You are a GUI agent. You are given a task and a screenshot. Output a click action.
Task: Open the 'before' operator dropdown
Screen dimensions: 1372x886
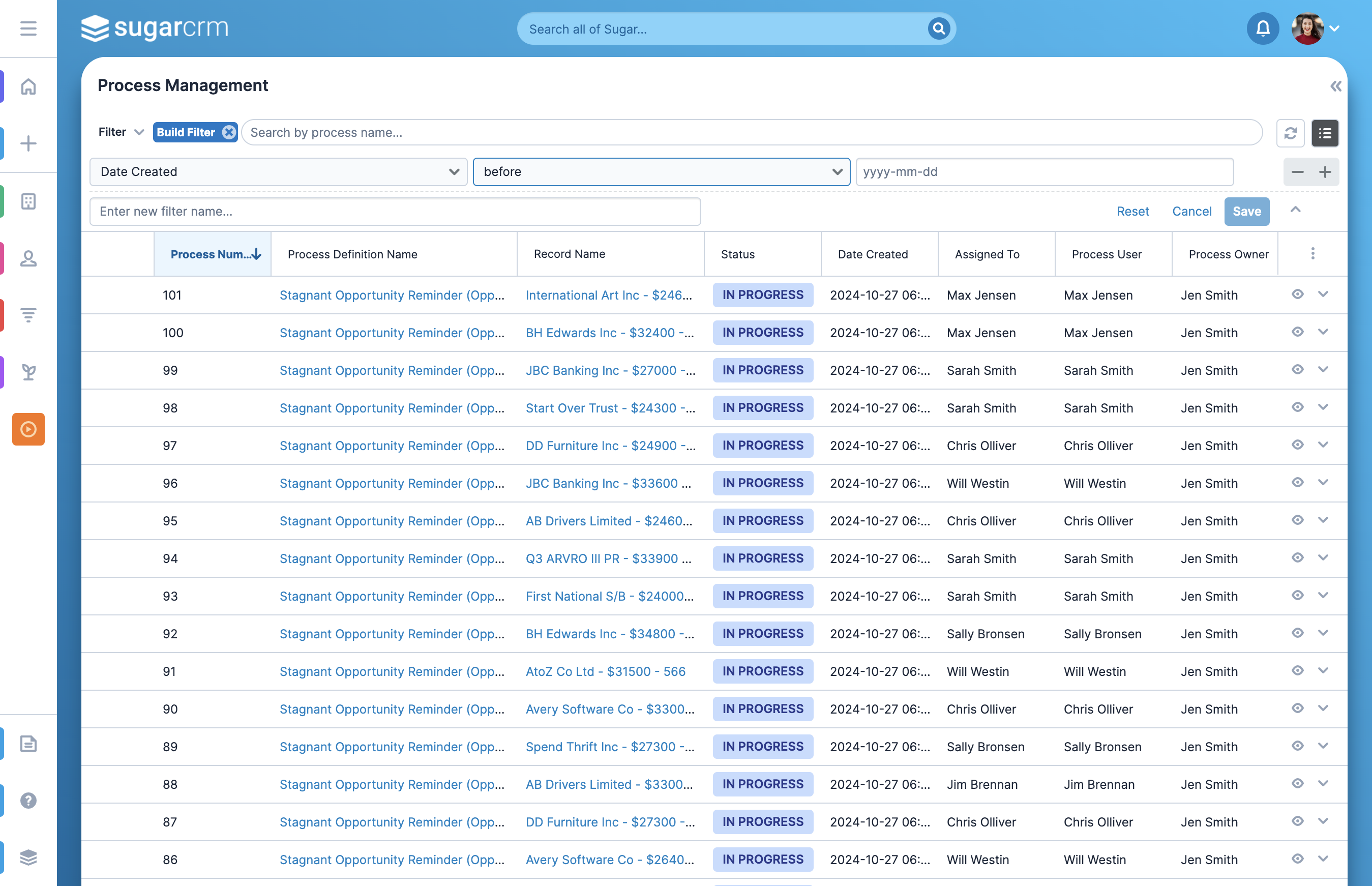(x=662, y=172)
